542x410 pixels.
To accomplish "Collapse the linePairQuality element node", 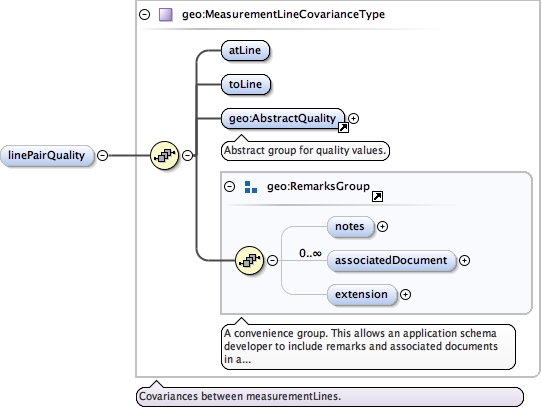I will [102, 156].
